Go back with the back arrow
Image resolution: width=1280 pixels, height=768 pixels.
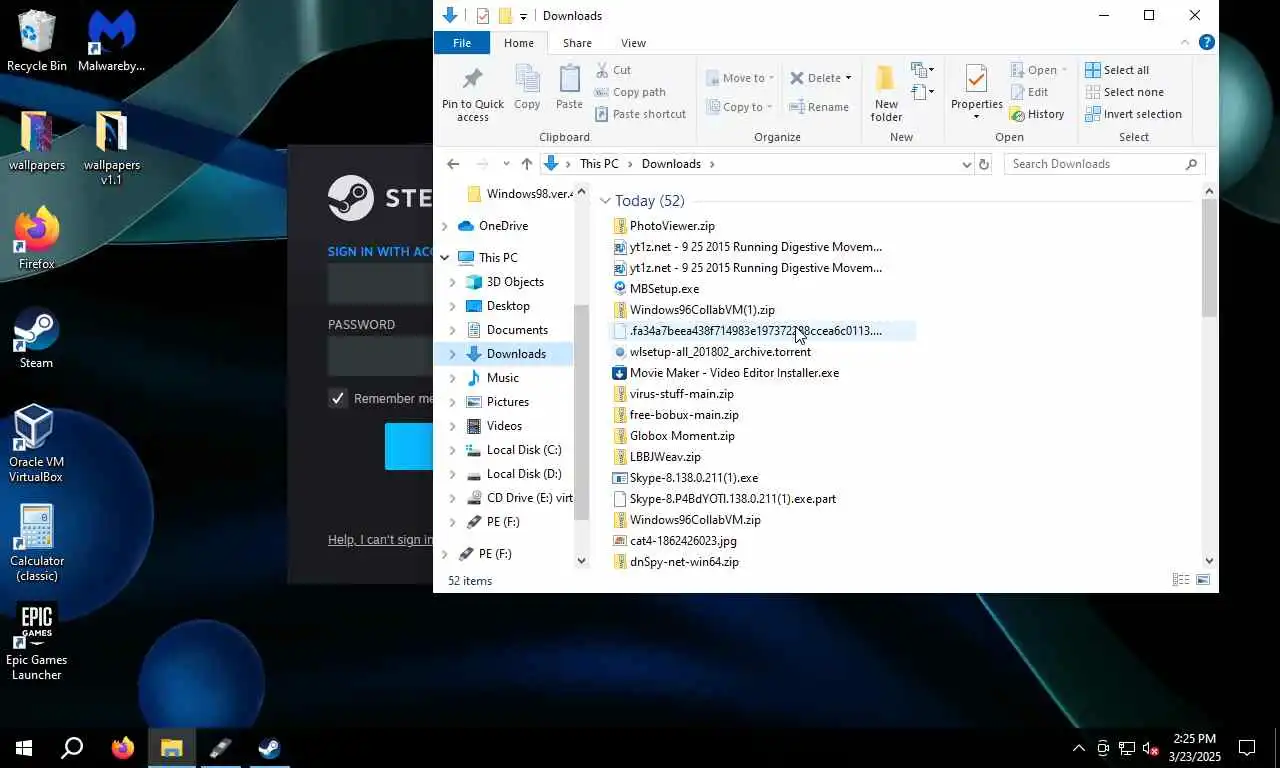point(453,164)
